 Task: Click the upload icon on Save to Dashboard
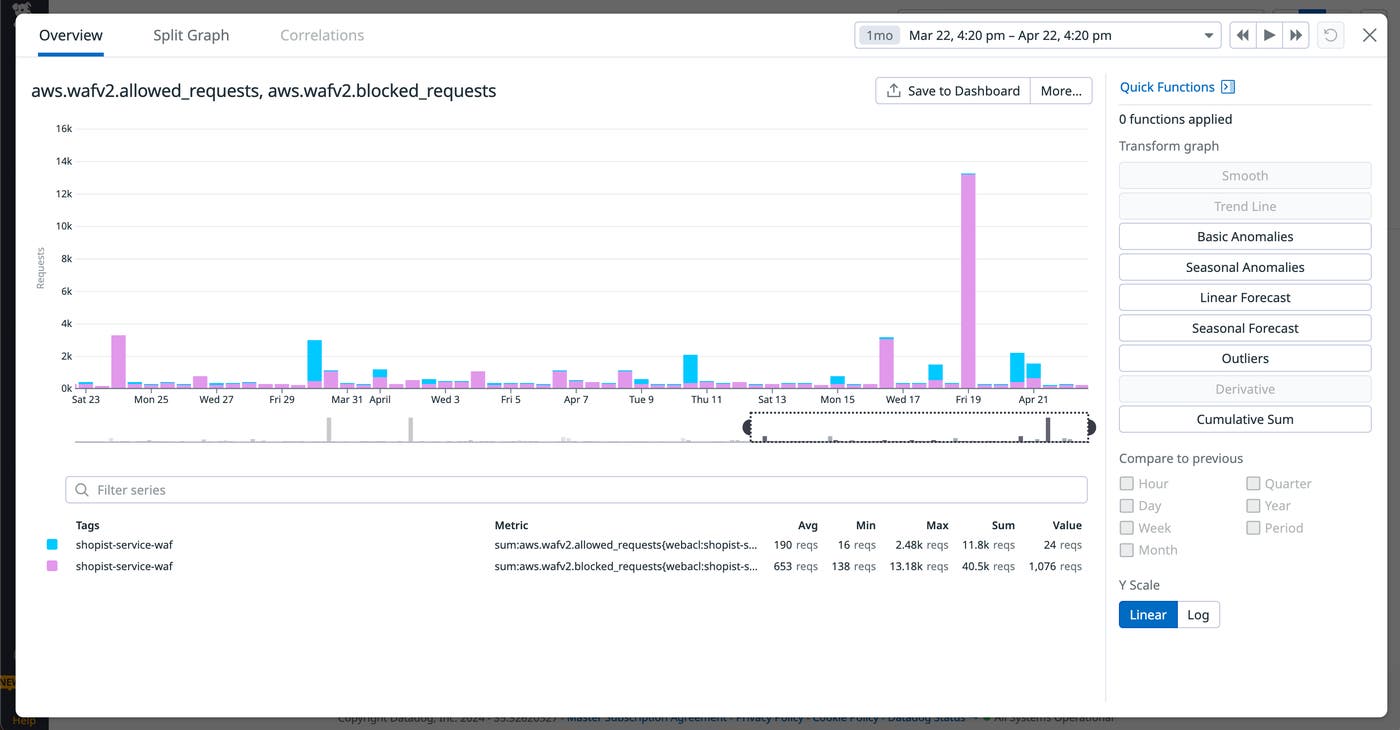[891, 90]
